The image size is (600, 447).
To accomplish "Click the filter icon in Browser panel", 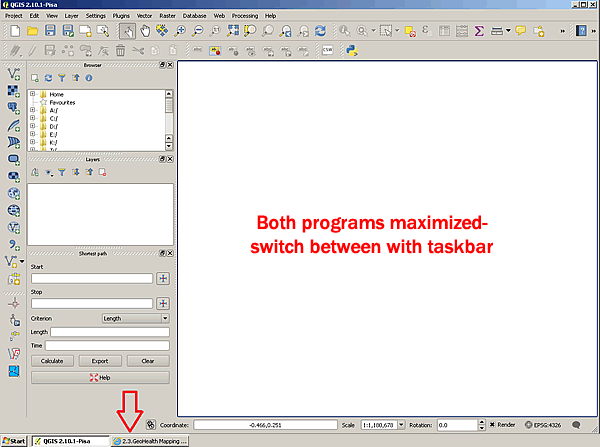I will point(62,78).
